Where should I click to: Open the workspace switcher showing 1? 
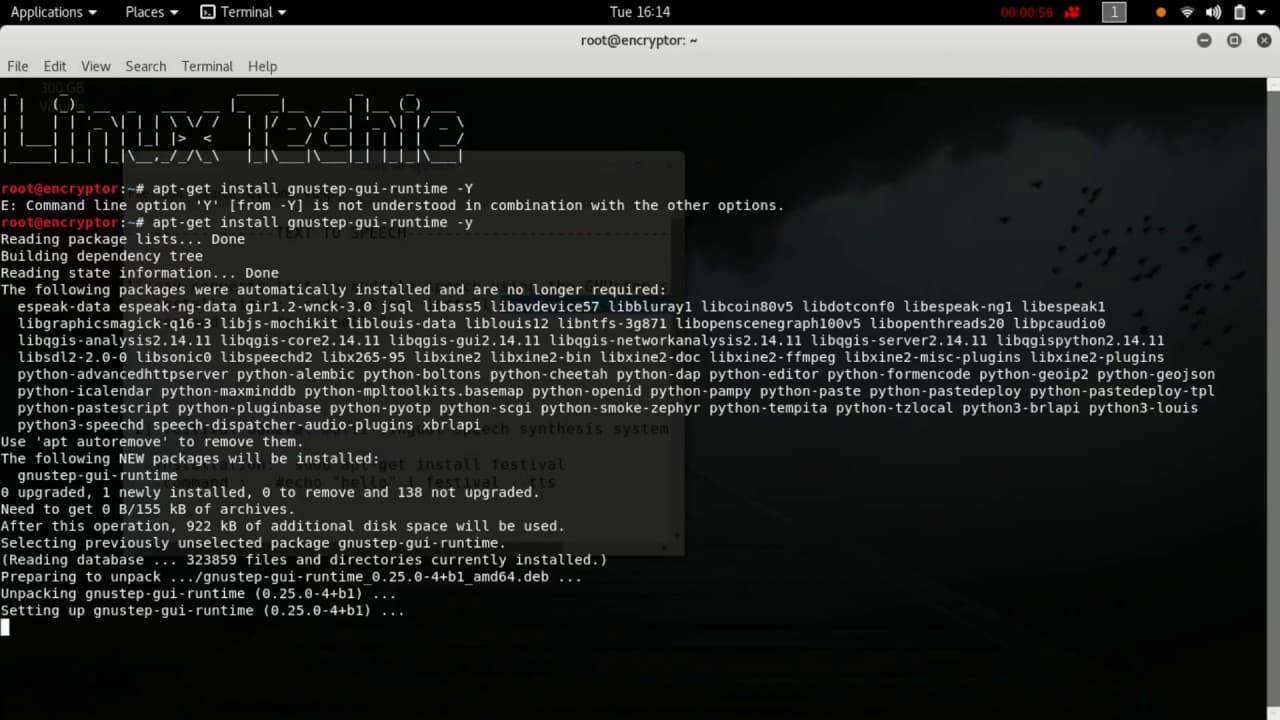[1114, 12]
